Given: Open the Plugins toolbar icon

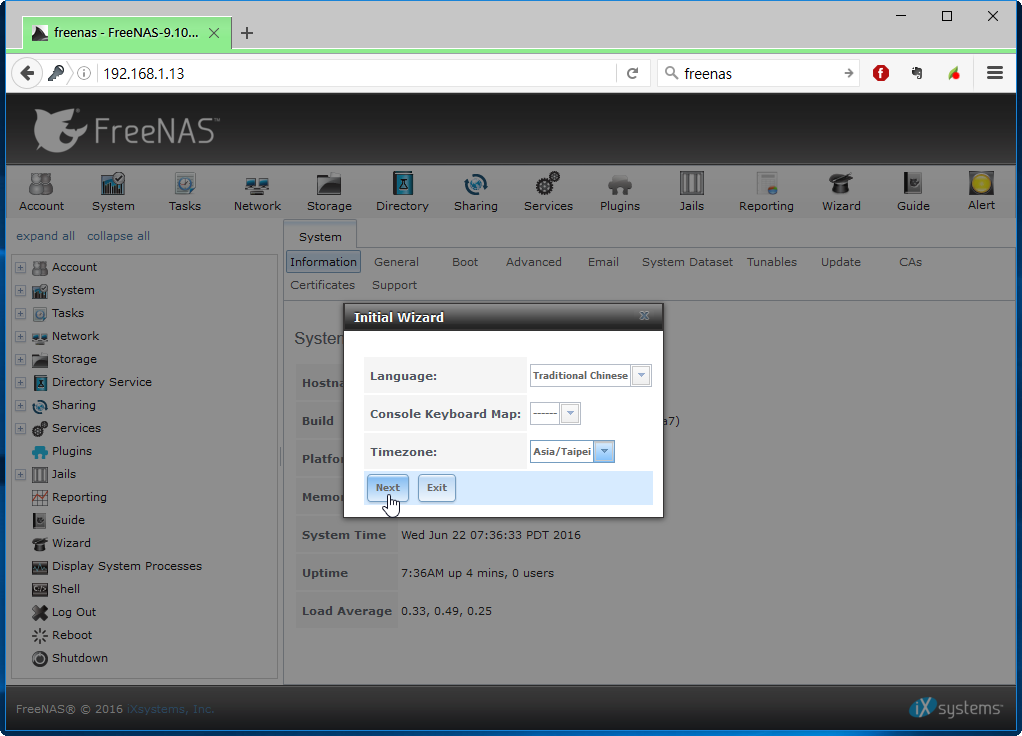Looking at the screenshot, I should (620, 192).
